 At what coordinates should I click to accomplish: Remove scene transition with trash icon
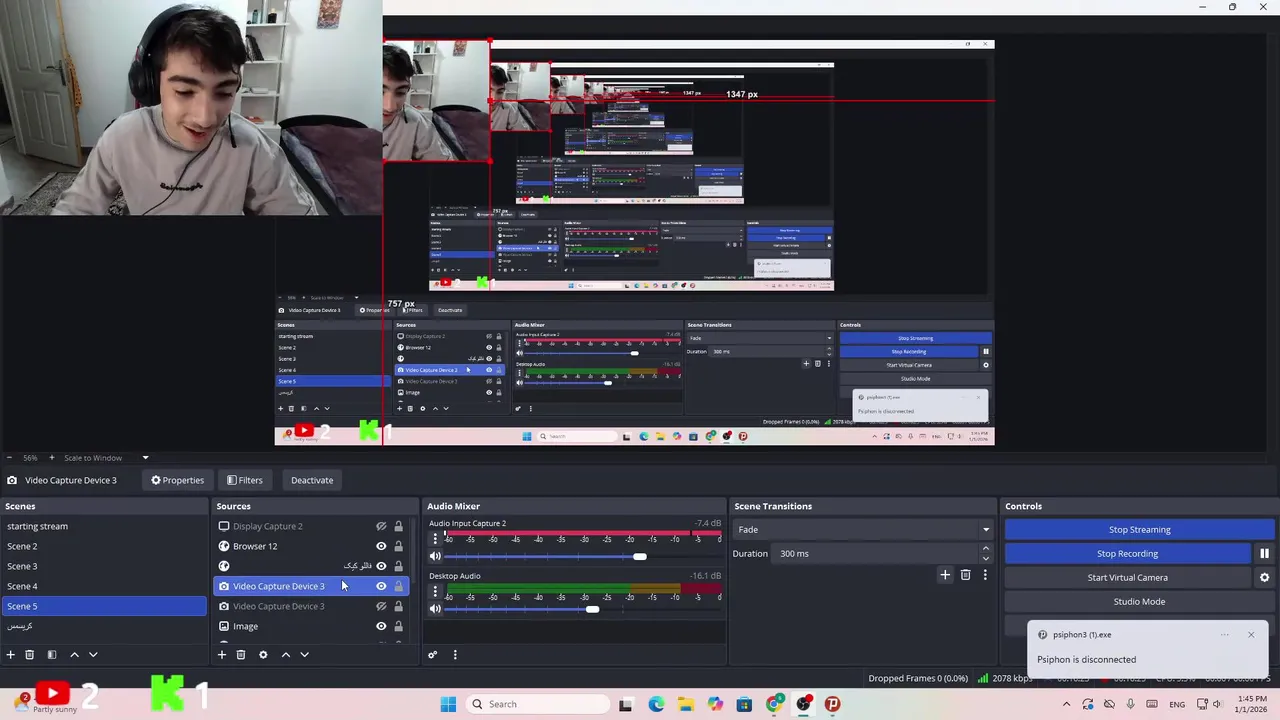(x=965, y=575)
